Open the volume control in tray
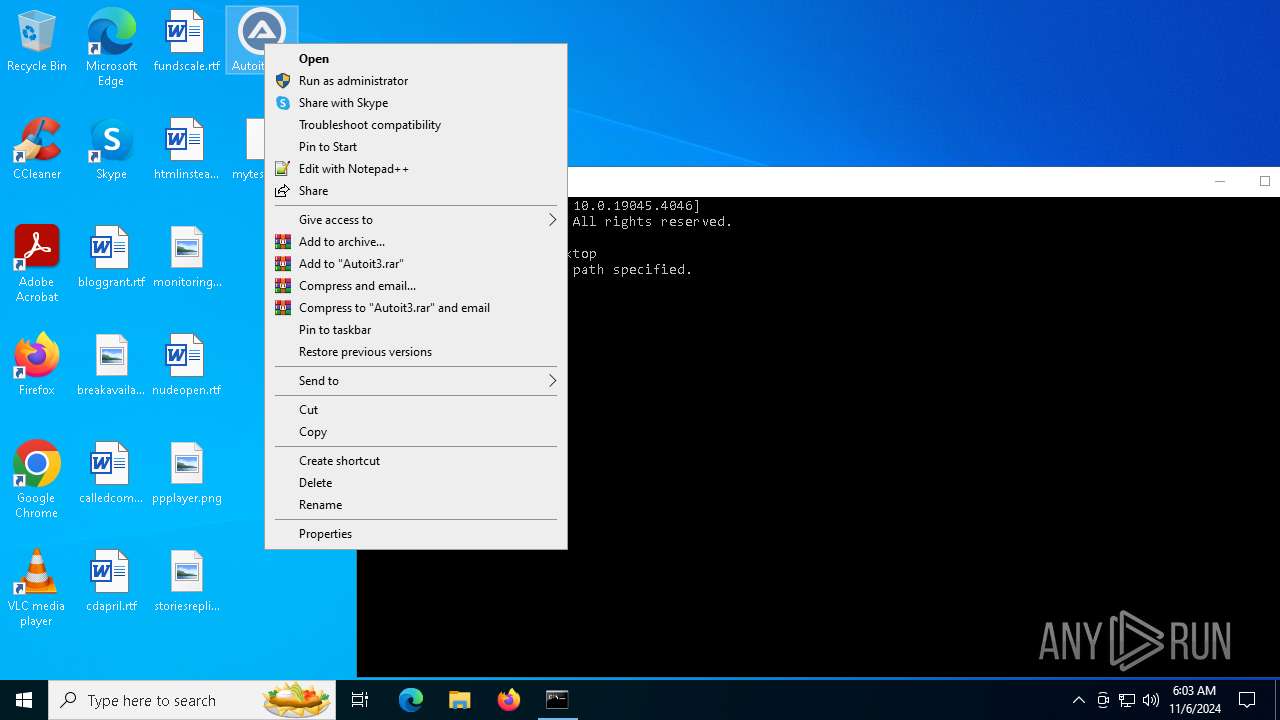The image size is (1280, 720). [x=1151, y=700]
